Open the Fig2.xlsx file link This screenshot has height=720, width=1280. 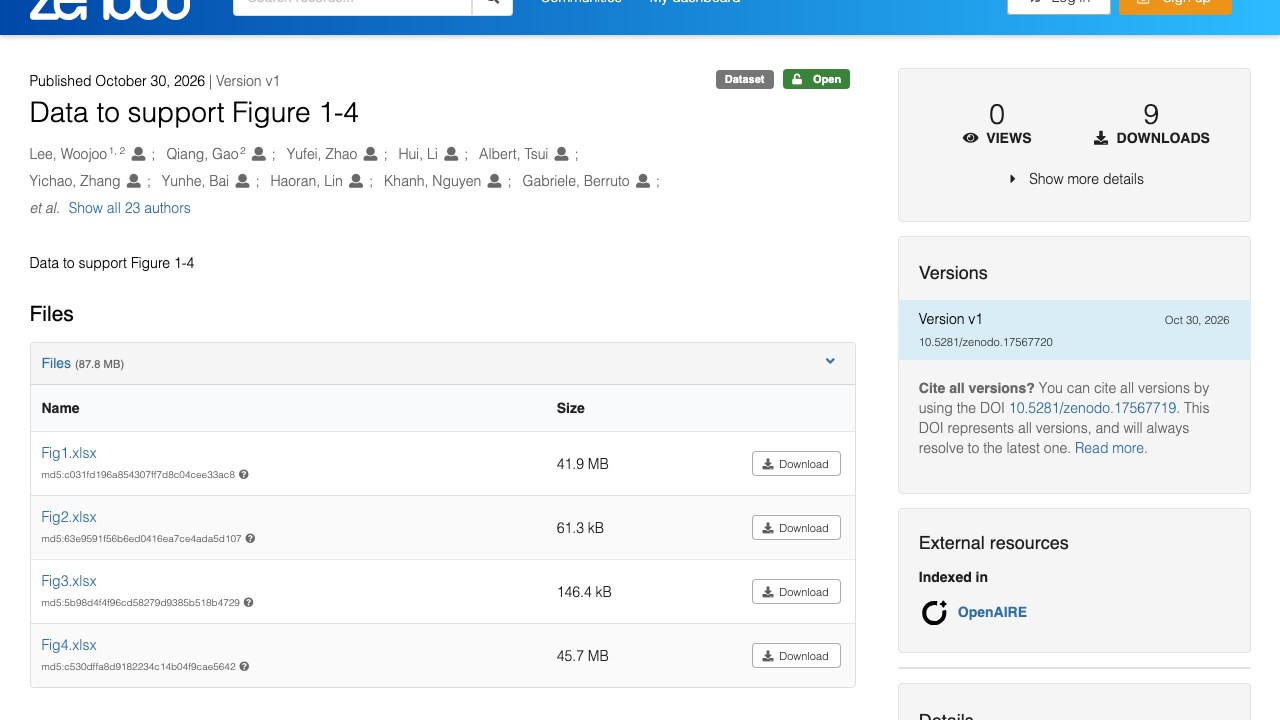[x=69, y=517]
